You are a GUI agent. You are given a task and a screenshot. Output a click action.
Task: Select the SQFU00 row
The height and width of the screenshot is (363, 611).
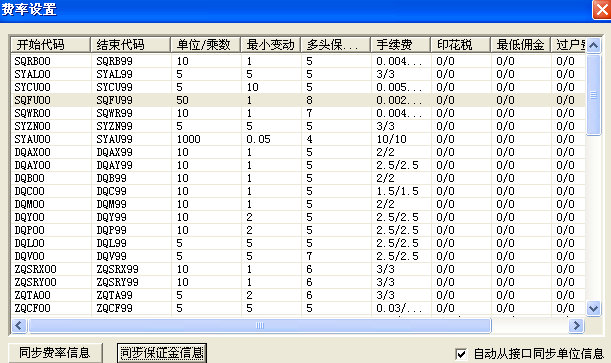tap(298, 100)
